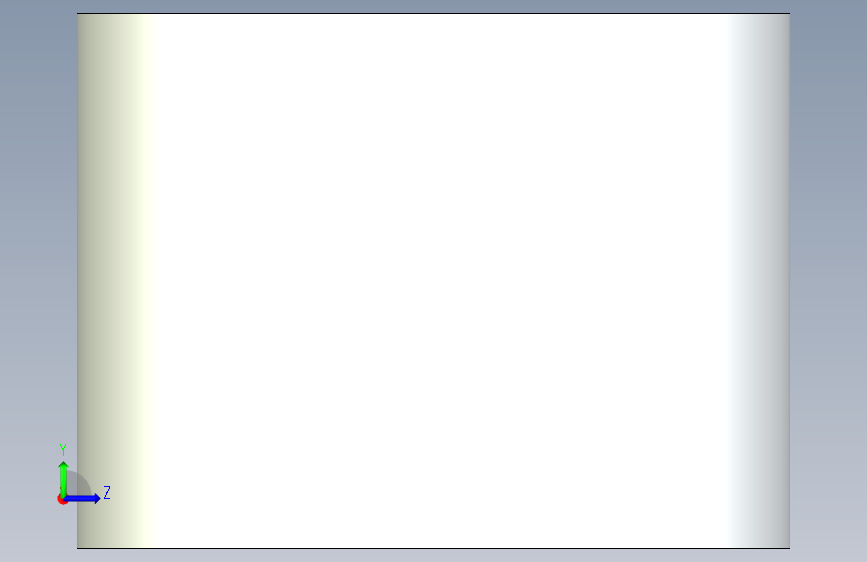Image resolution: width=867 pixels, height=562 pixels.
Task: Click the green Y axis label
Action: [x=63, y=450]
